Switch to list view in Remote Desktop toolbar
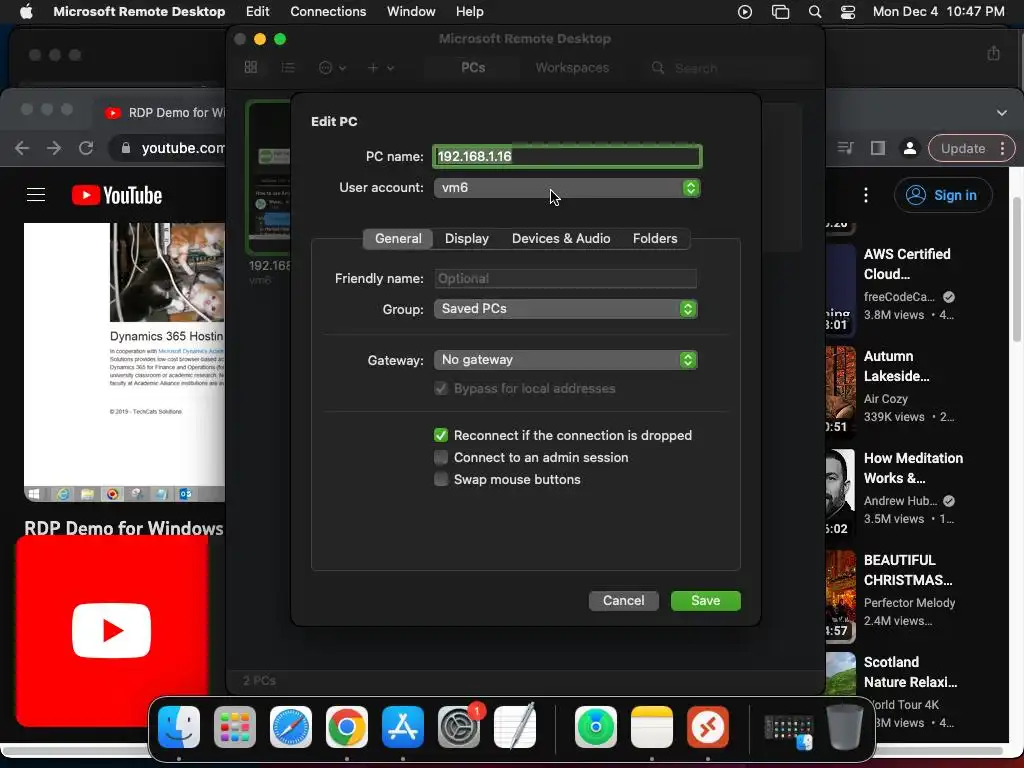The height and width of the screenshot is (768, 1024). coord(287,67)
